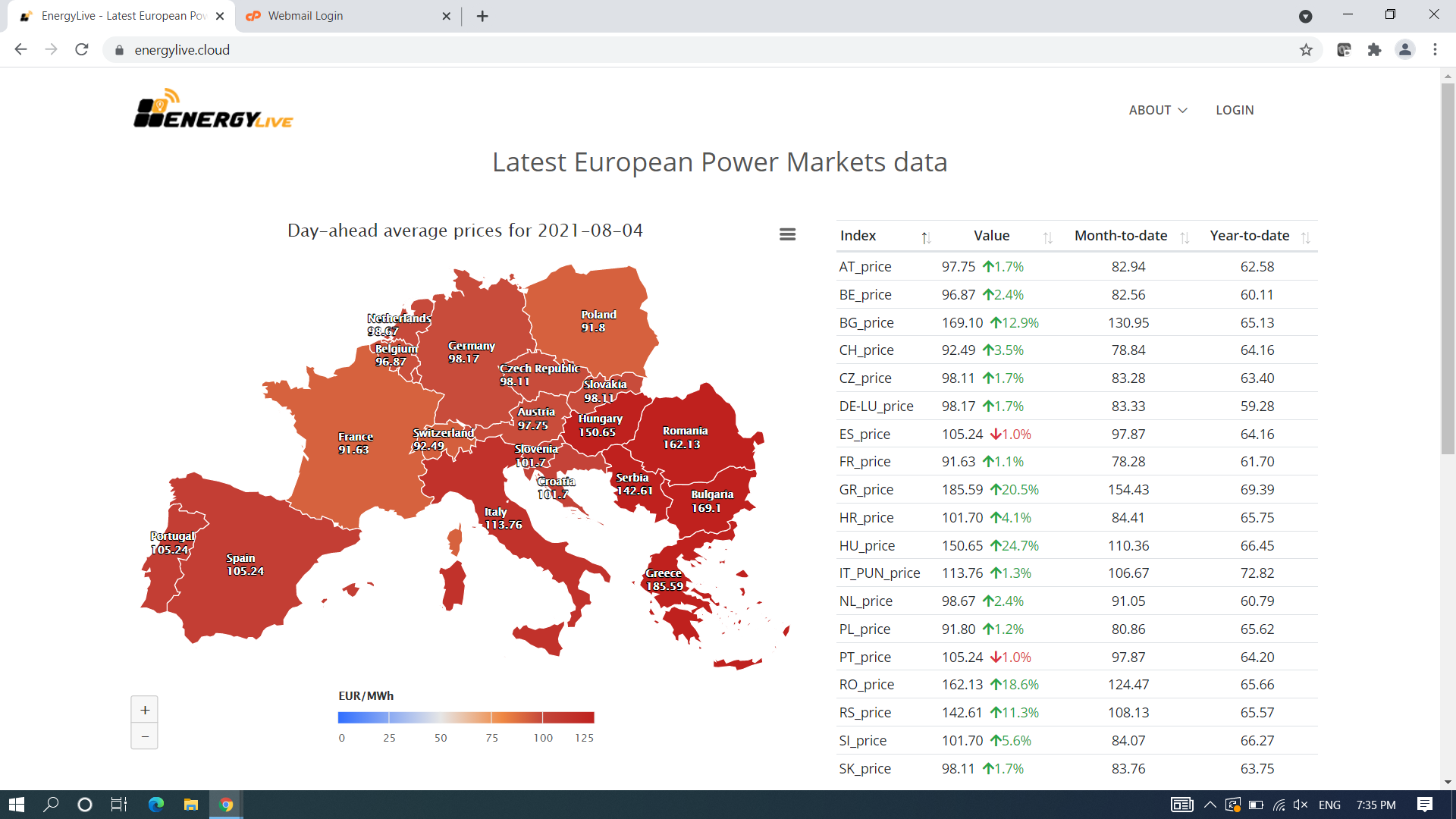Click the EUR/MWh color legend bar
The image size is (1456, 819).
[466, 717]
